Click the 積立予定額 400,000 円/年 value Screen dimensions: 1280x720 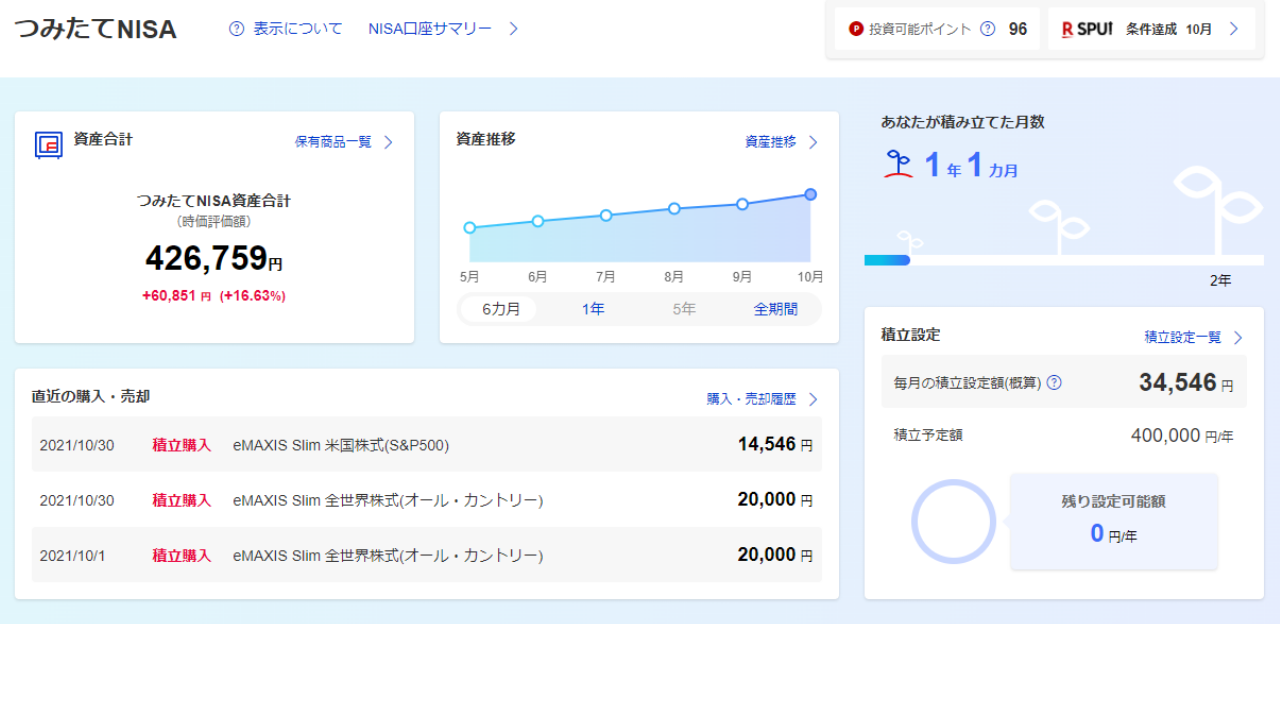[x=1182, y=435]
